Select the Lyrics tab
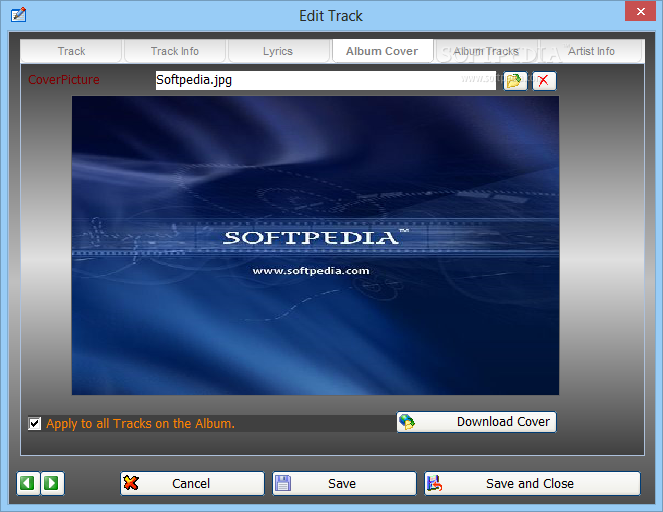Viewport: 663px width, 512px height. (278, 51)
